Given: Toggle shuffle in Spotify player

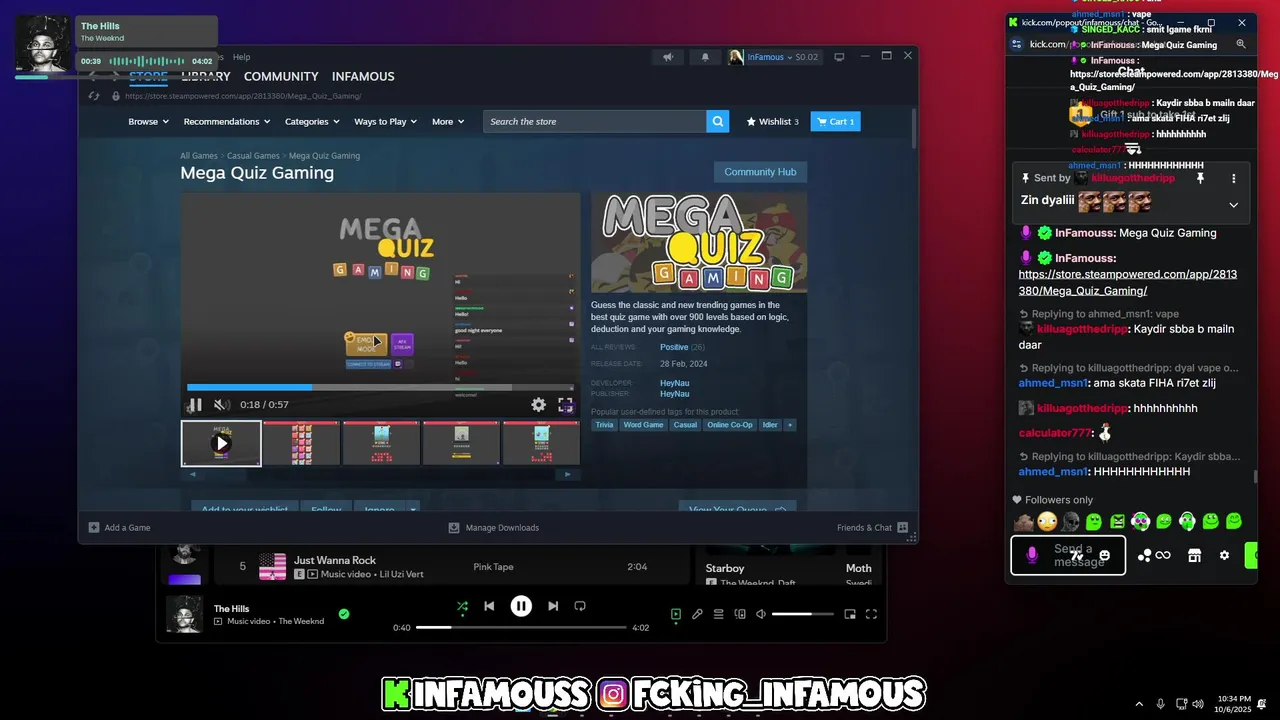Looking at the screenshot, I should (x=462, y=606).
